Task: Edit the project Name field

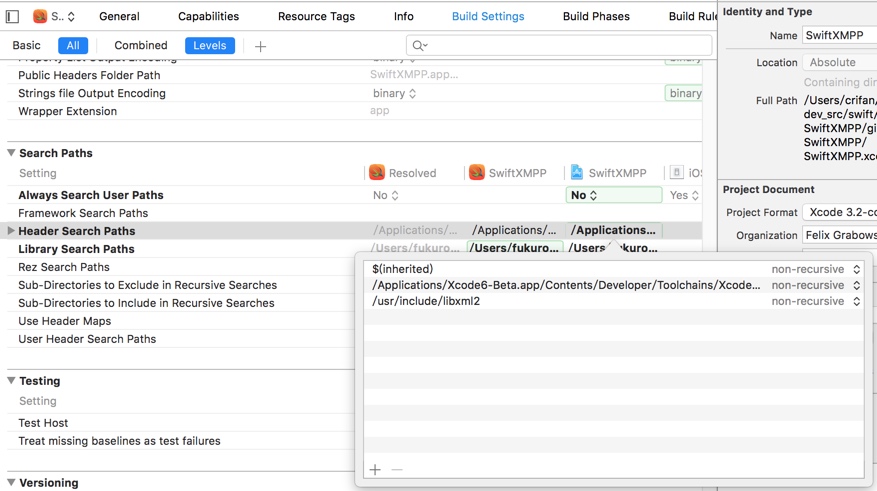Action: pos(839,35)
